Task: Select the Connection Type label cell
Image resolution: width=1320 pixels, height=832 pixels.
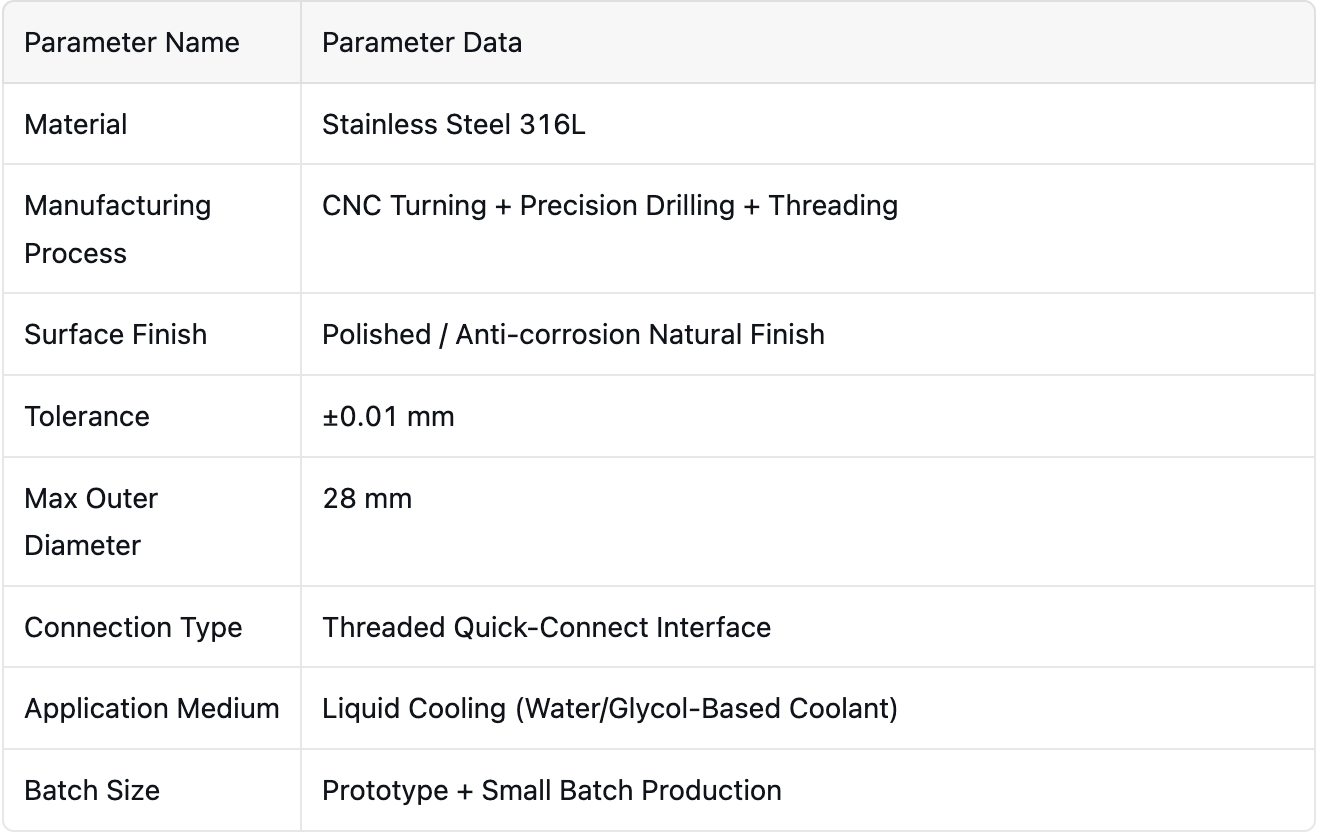Action: (x=152, y=627)
